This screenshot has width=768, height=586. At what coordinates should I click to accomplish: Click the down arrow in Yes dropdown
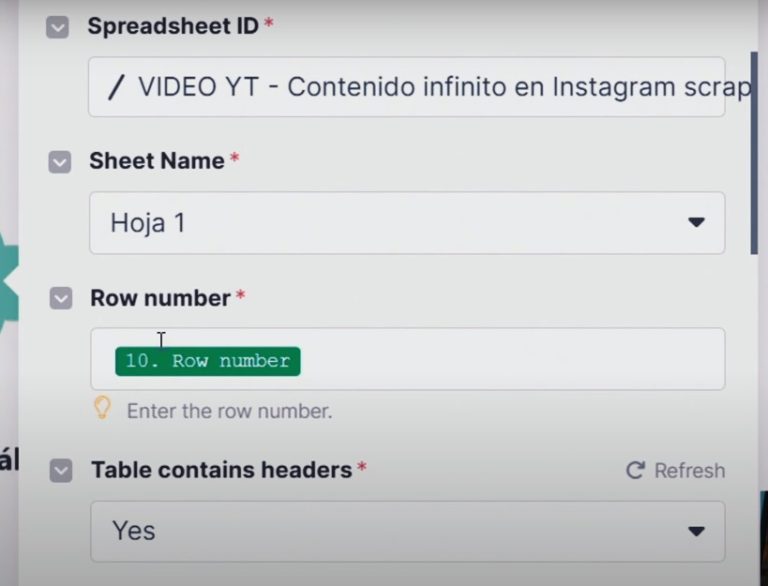point(696,531)
